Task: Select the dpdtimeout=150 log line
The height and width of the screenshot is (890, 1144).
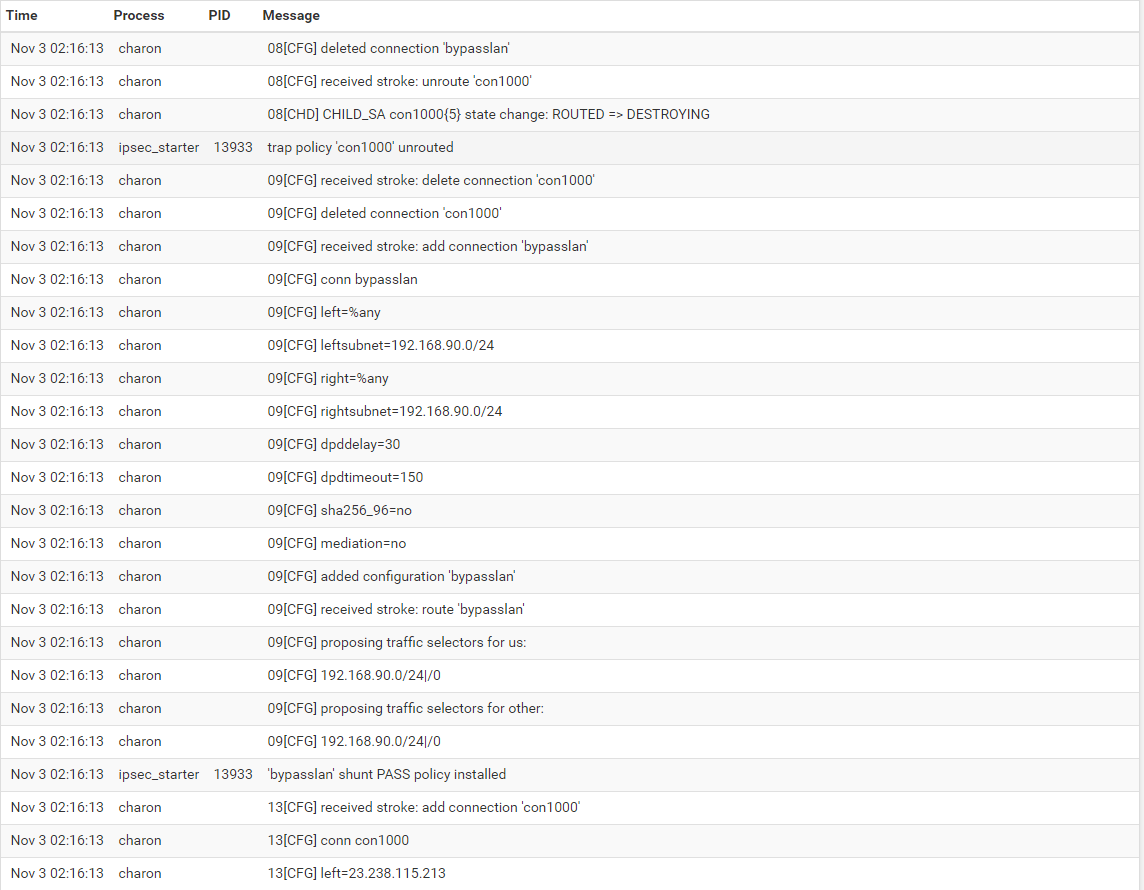Action: point(345,477)
